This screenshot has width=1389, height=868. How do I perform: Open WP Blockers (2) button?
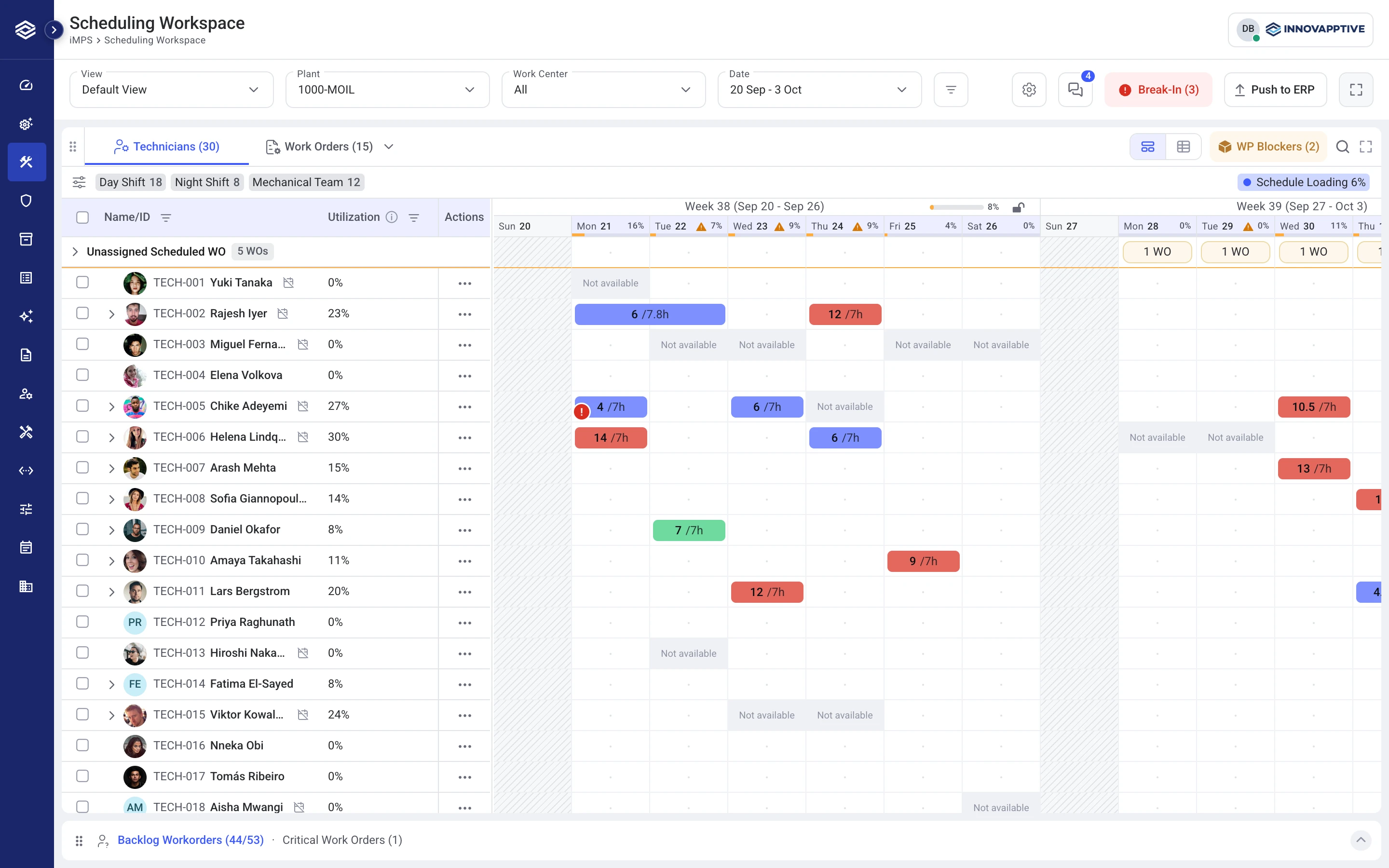tap(1268, 147)
